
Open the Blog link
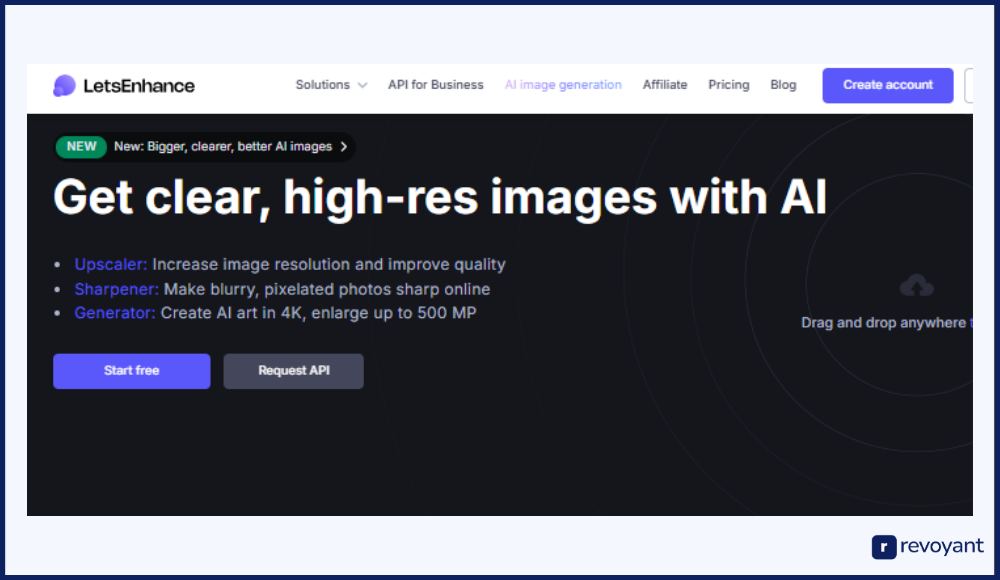[783, 85]
